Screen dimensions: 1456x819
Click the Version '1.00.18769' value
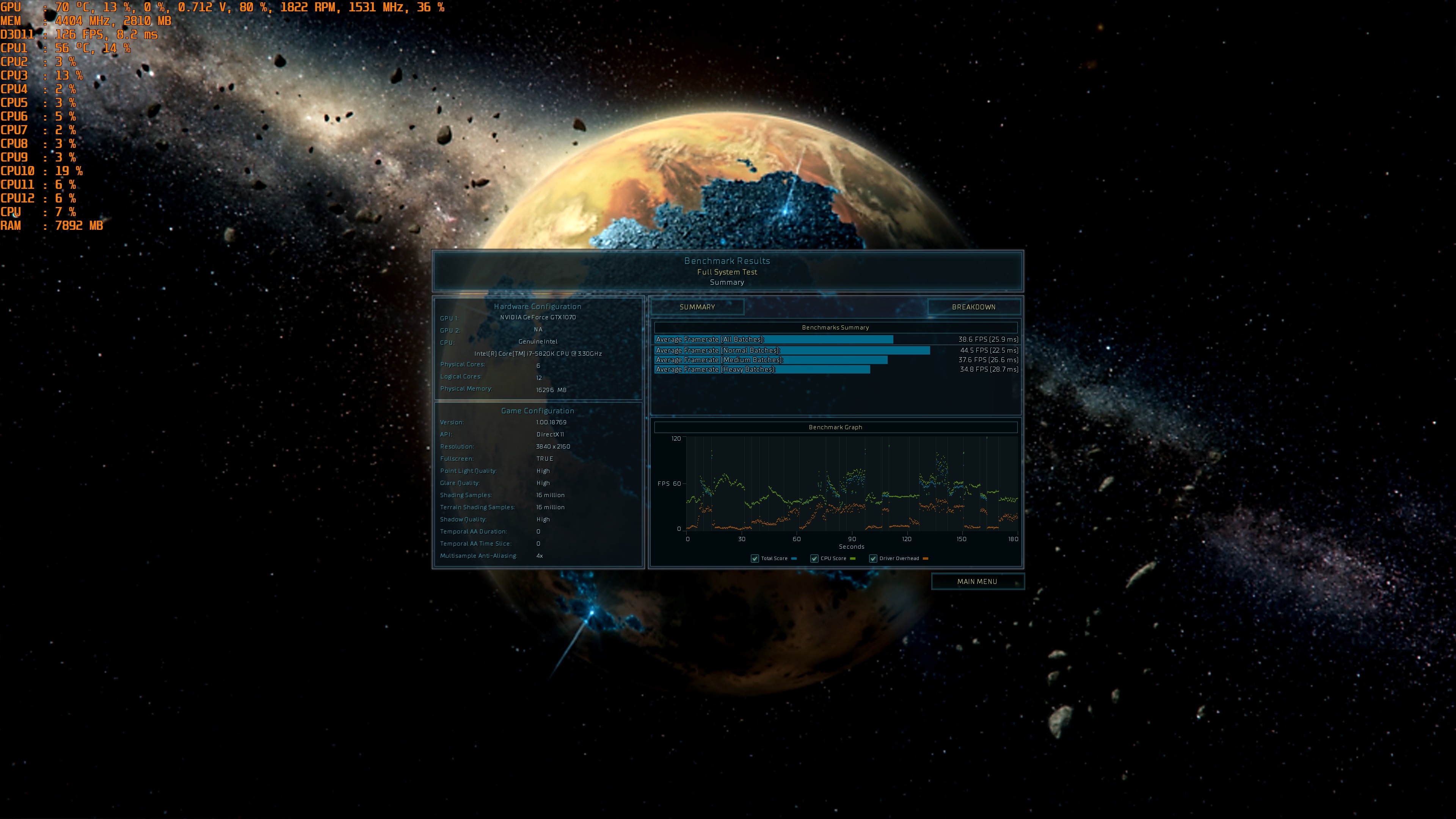tap(551, 422)
